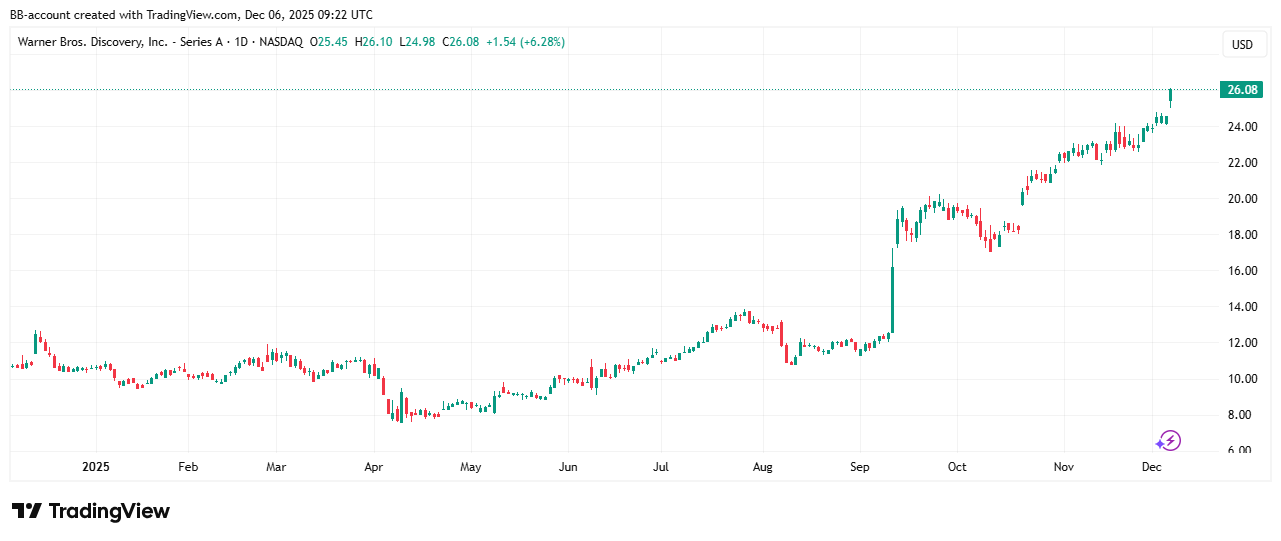Select the green 26.08 current price label
This screenshot has width=1281, height=541.
(1242, 90)
